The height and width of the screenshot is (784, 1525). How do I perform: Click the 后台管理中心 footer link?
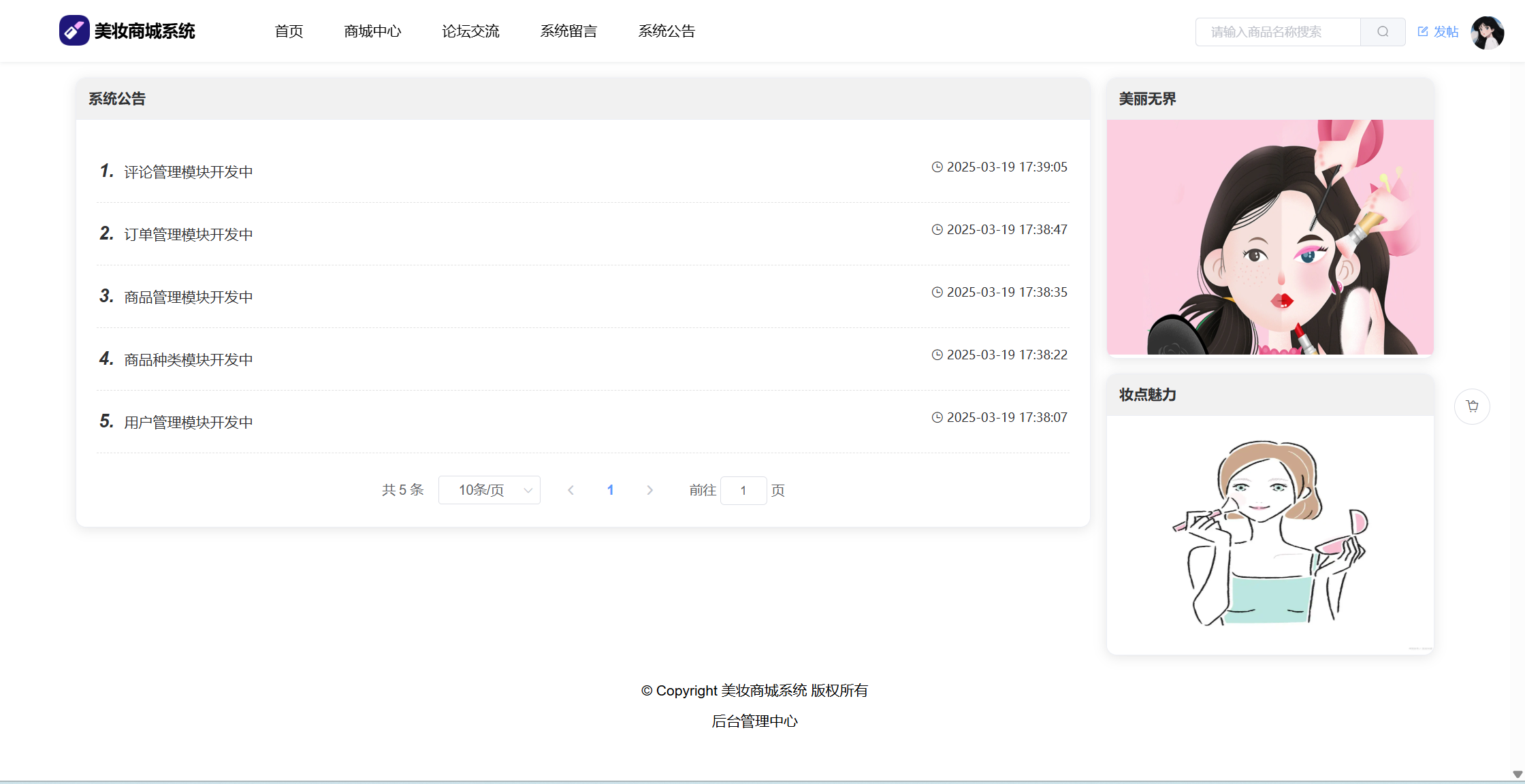point(754,721)
